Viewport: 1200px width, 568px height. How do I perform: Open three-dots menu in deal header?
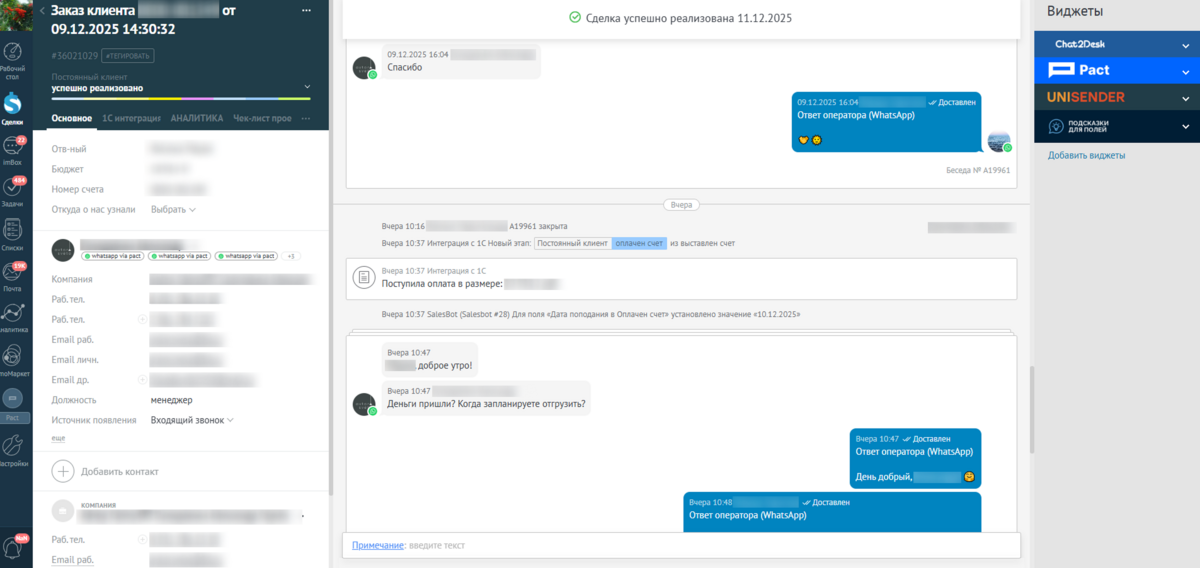[306, 10]
